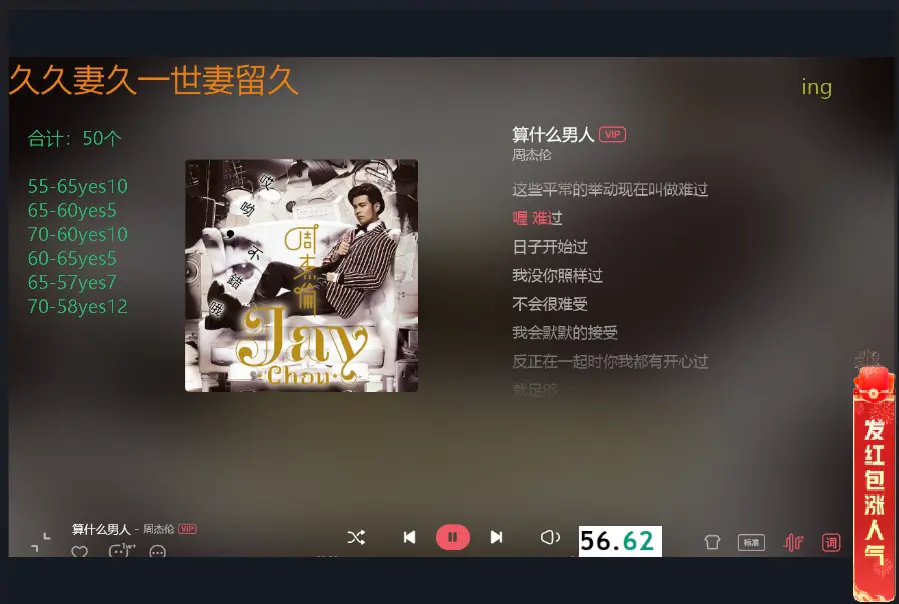Open the 标准 sound quality selector
Image resolution: width=899 pixels, height=604 pixels.
[751, 542]
